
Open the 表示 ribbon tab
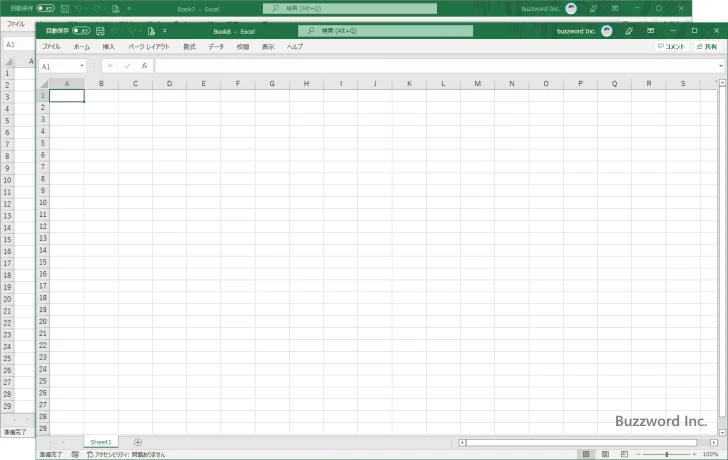(268, 46)
